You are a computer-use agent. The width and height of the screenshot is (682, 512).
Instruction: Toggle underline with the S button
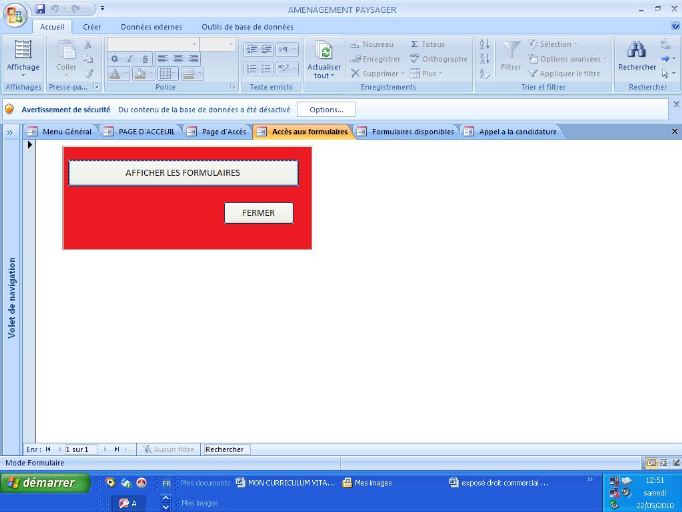point(145,59)
